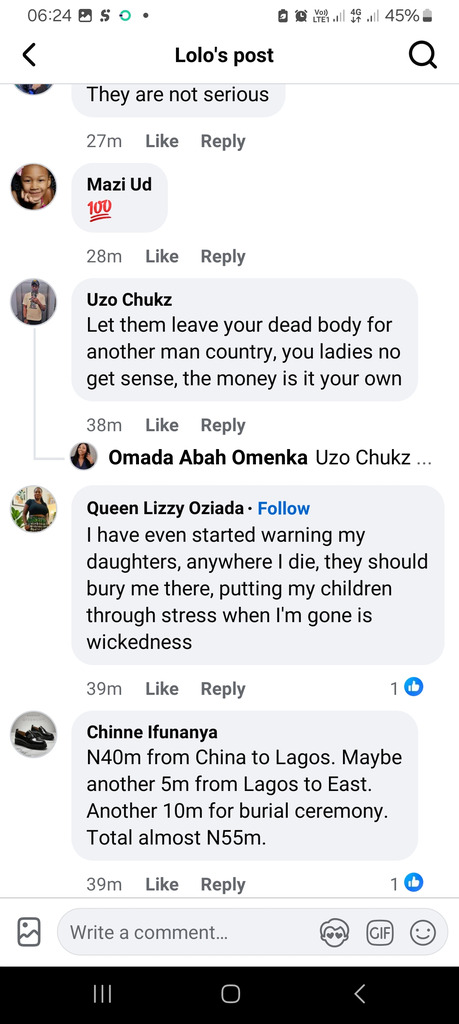Tap the photo attachment icon beside comment box
This screenshot has width=459, height=1024.
pyautogui.click(x=29, y=932)
